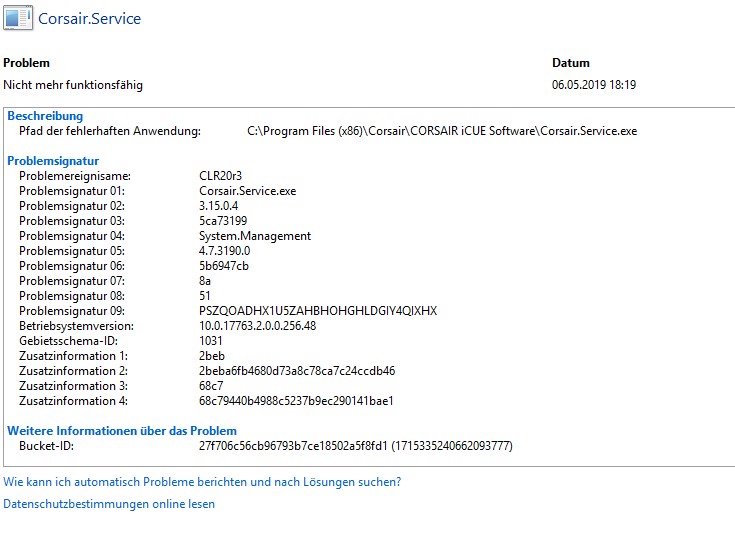Click the Bucket-ID label
This screenshot has width=735, height=558.
[46, 446]
